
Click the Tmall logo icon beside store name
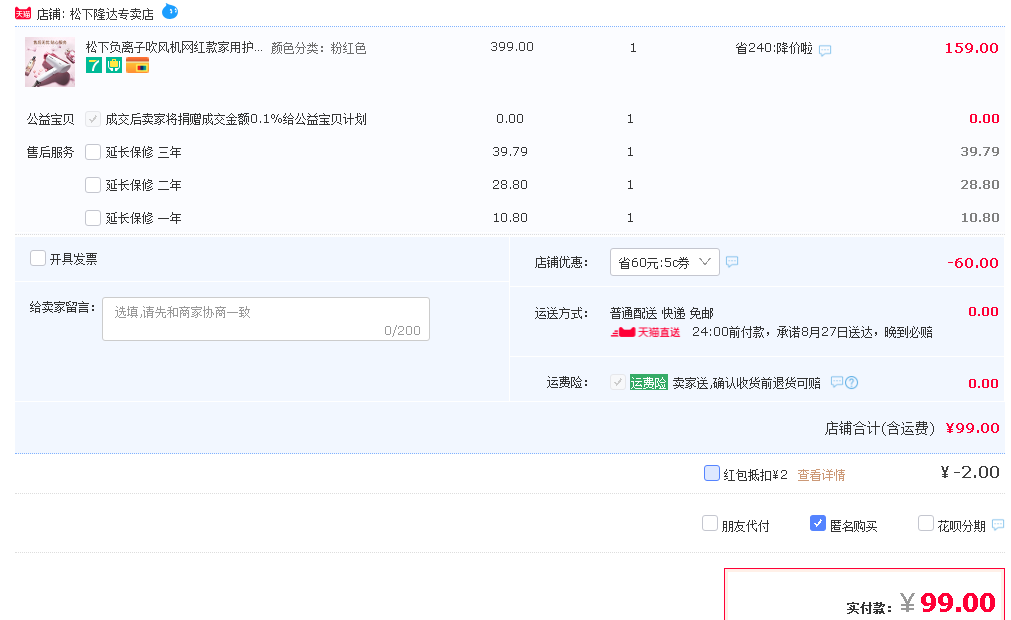23,14
